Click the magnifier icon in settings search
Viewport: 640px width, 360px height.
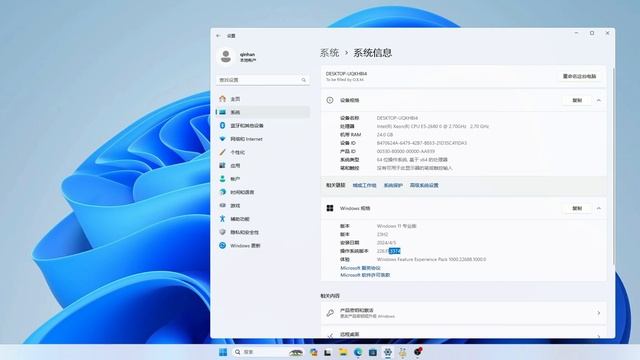click(303, 80)
